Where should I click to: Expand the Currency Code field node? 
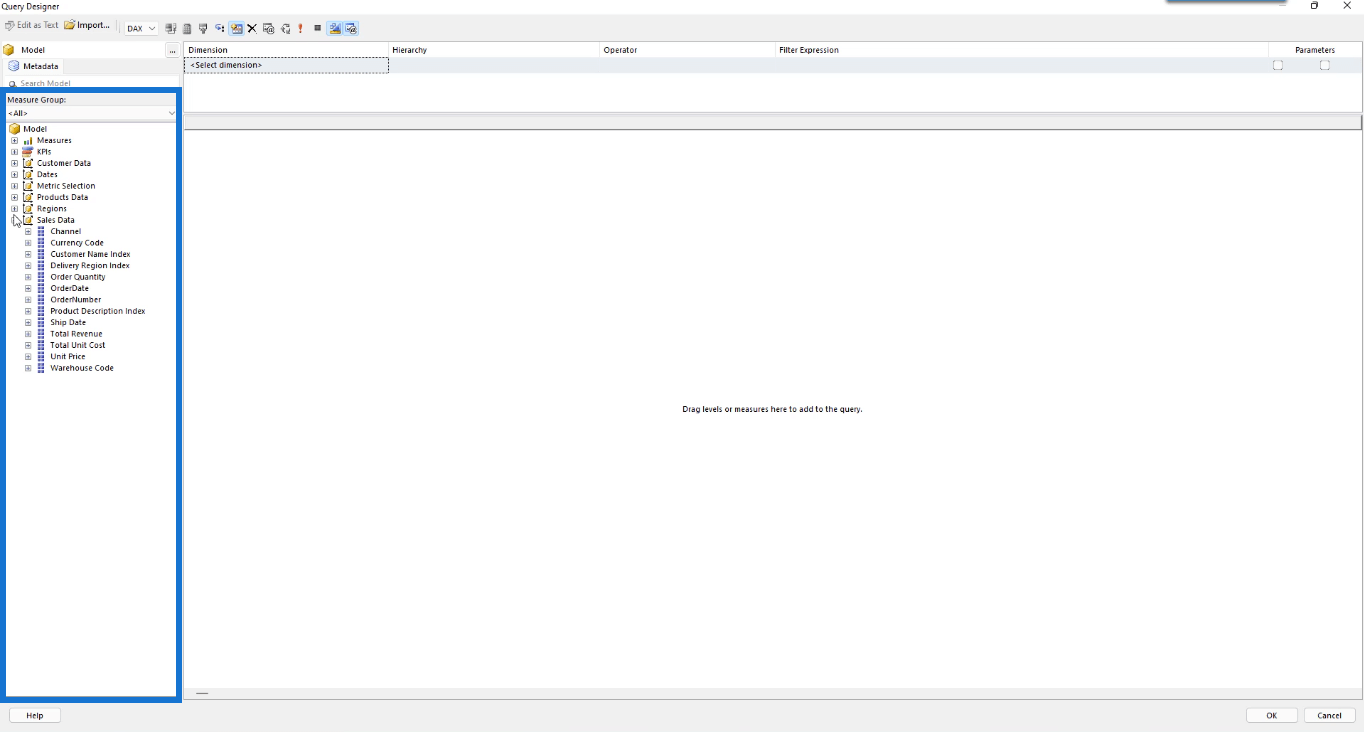28,243
